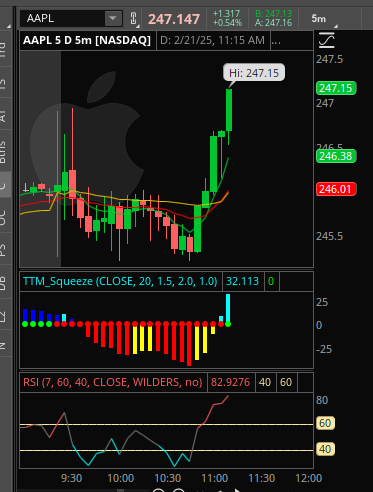Screen dimensions: 373x492
Task: Click the -25 label on the squeeze axis
Action: click(324, 349)
